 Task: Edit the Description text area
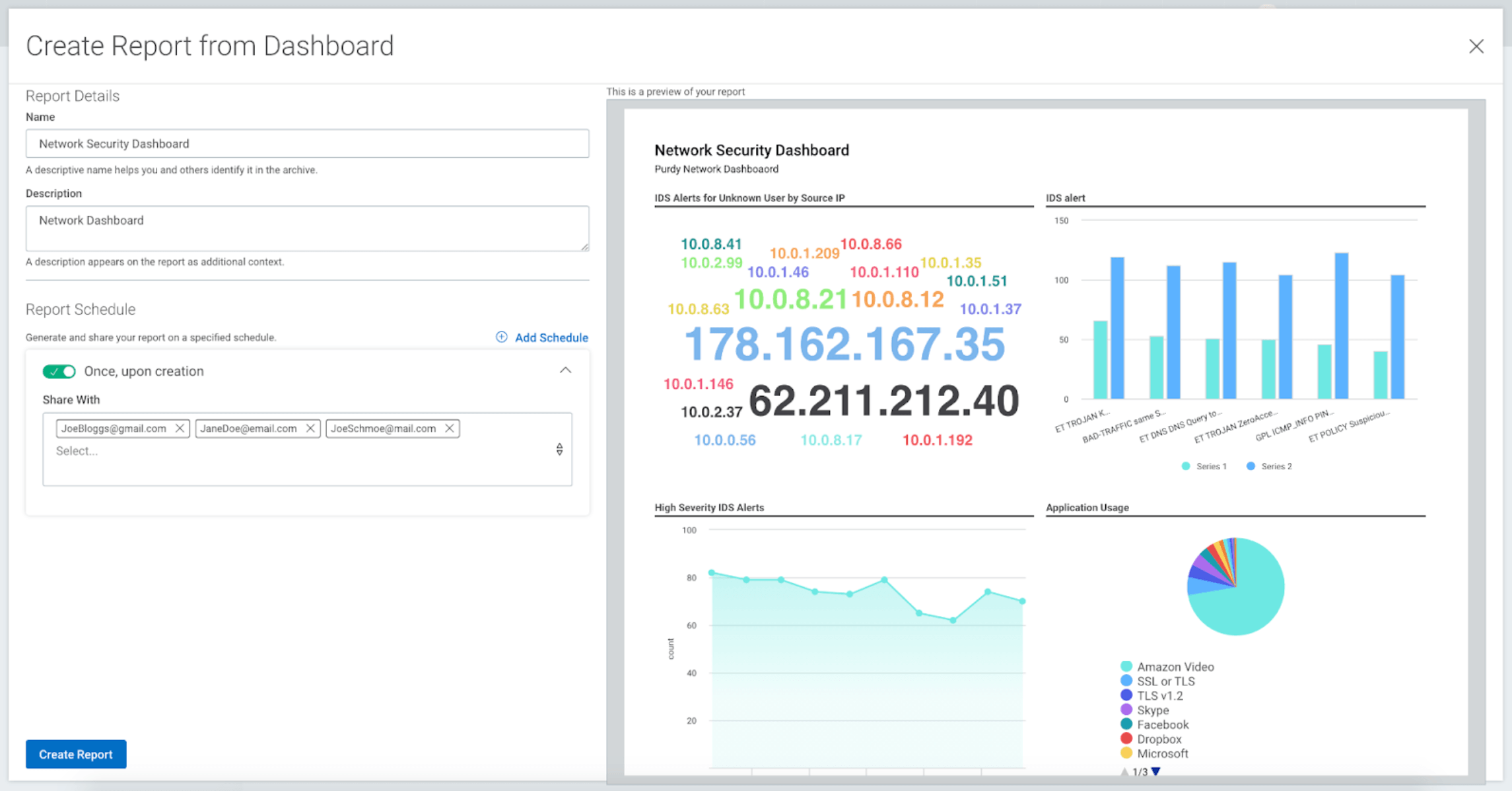pos(307,228)
